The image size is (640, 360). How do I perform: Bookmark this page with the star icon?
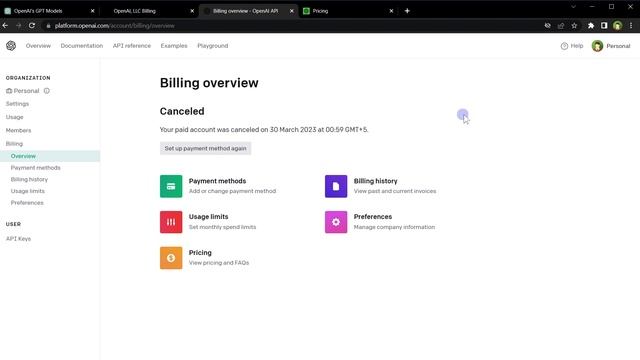pyautogui.click(x=574, y=26)
